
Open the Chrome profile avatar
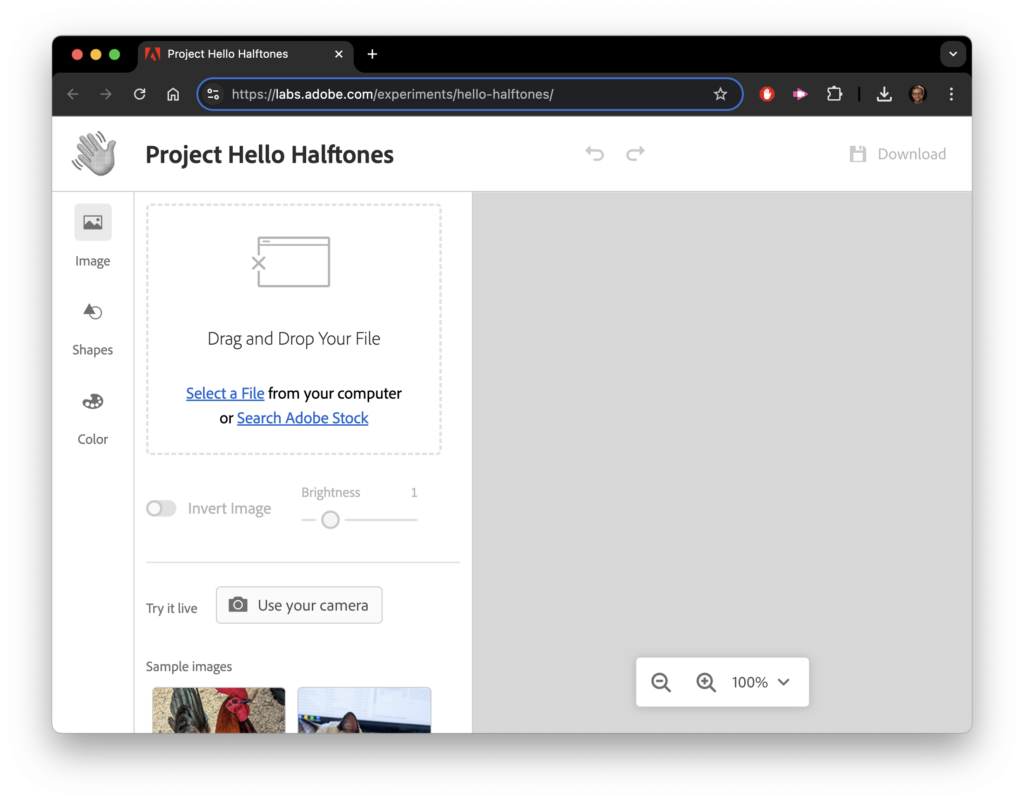[918, 94]
